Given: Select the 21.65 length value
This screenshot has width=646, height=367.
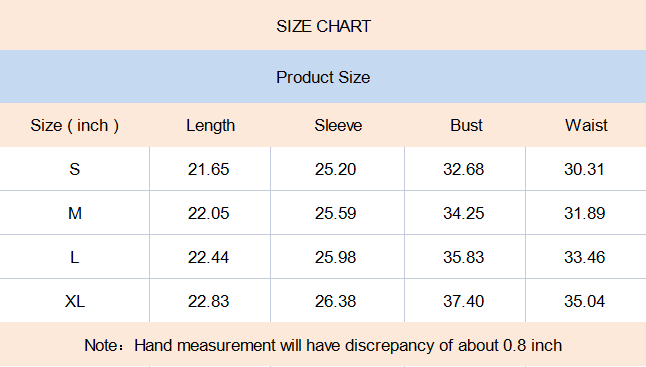Looking at the screenshot, I should pyautogui.click(x=208, y=169).
